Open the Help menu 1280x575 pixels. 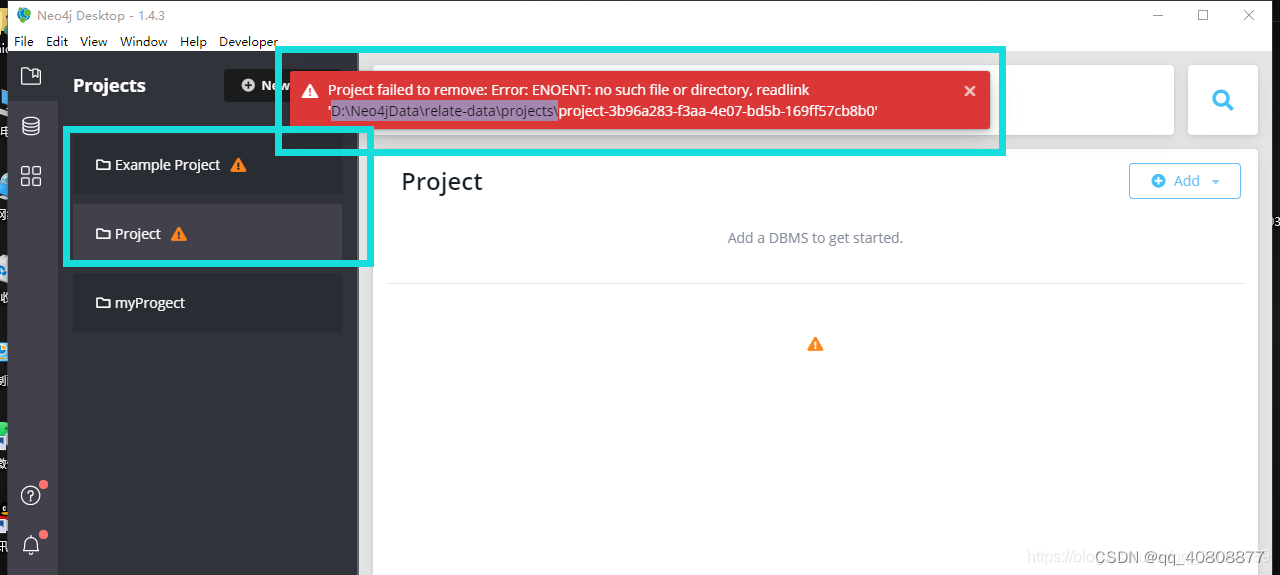[x=193, y=42]
